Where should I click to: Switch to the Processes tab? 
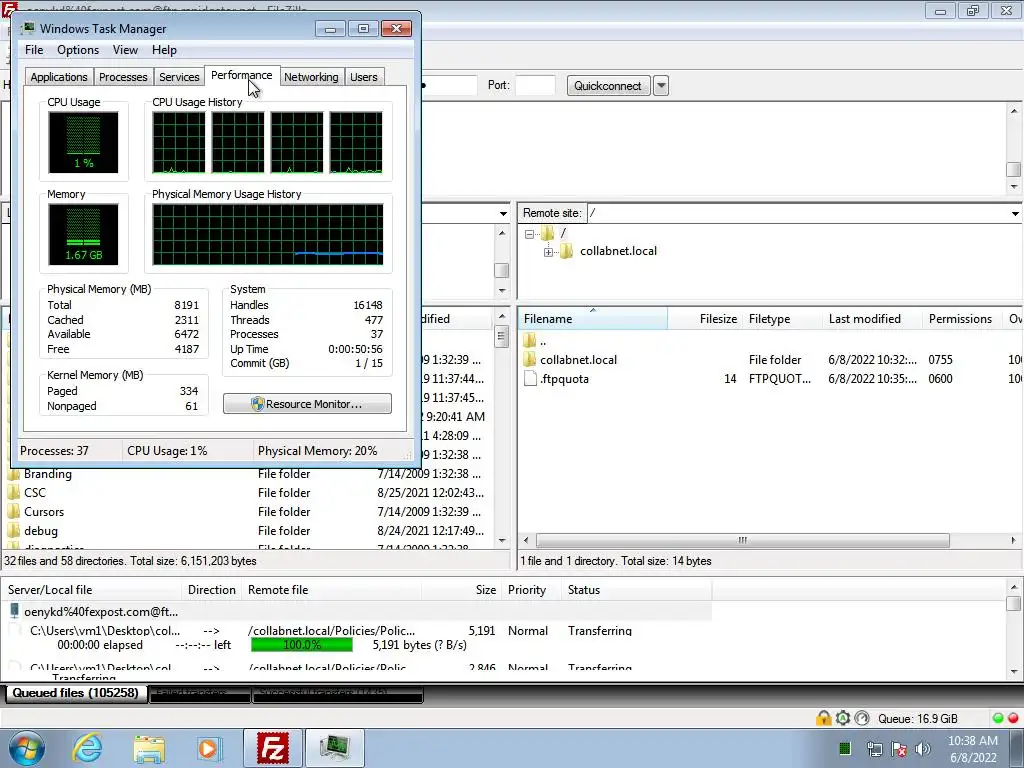coord(123,77)
